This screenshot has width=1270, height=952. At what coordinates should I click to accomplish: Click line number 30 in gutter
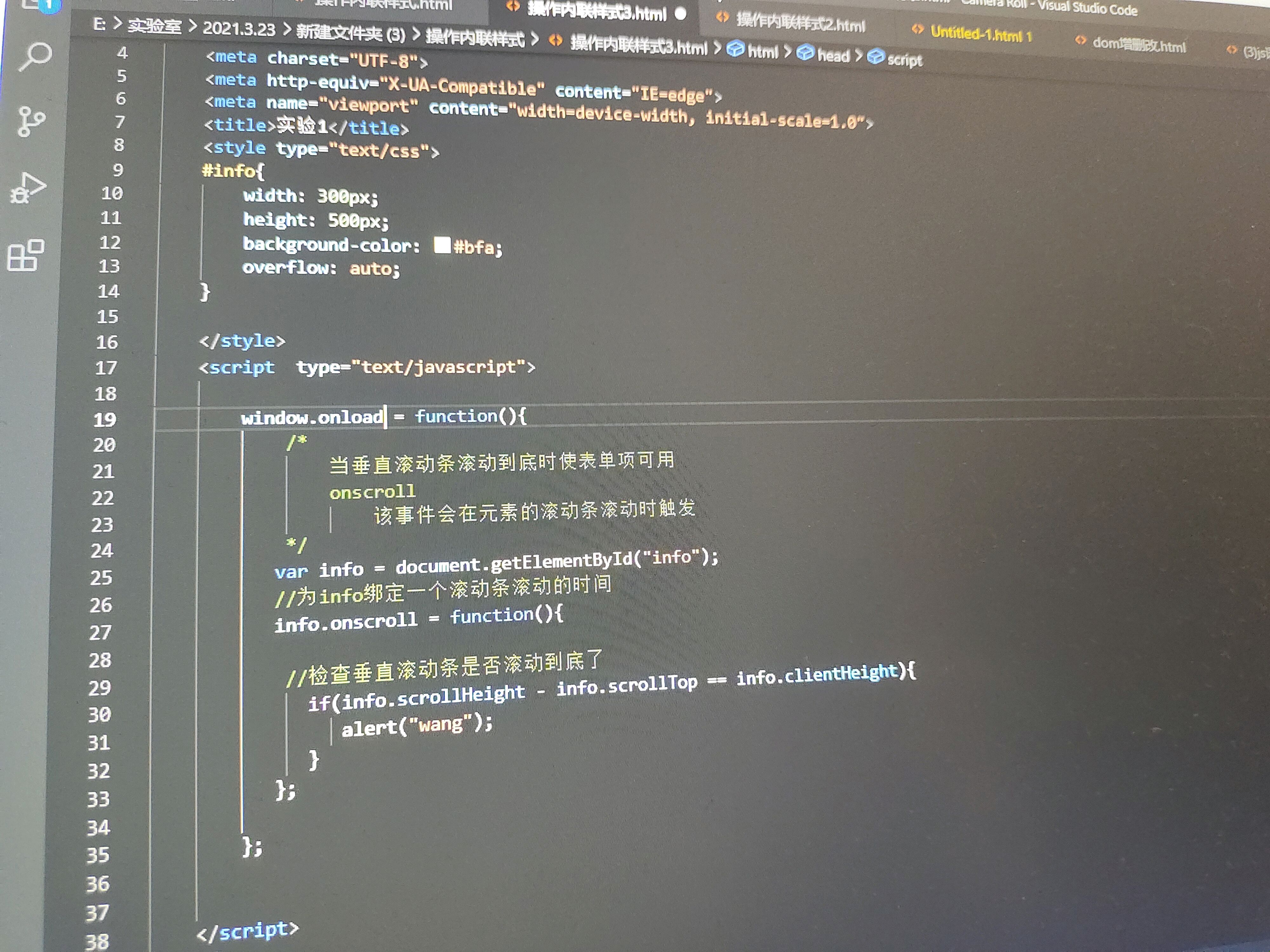pos(99,715)
